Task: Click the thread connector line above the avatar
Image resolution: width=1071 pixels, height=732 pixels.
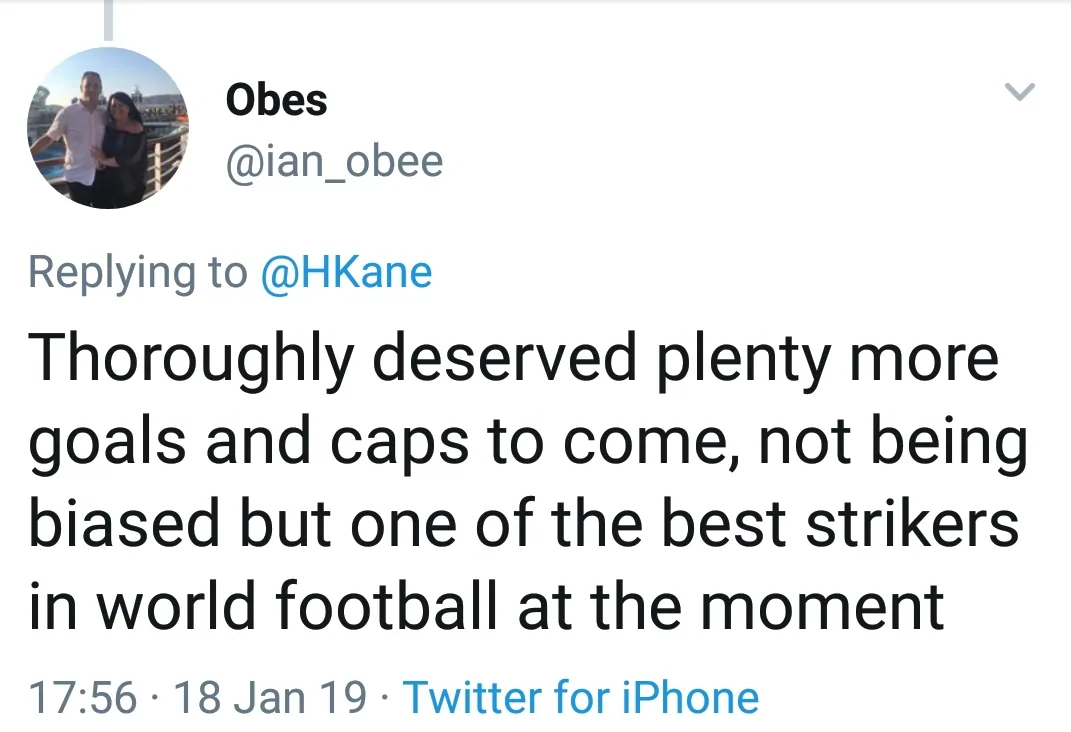Action: click(x=106, y=22)
